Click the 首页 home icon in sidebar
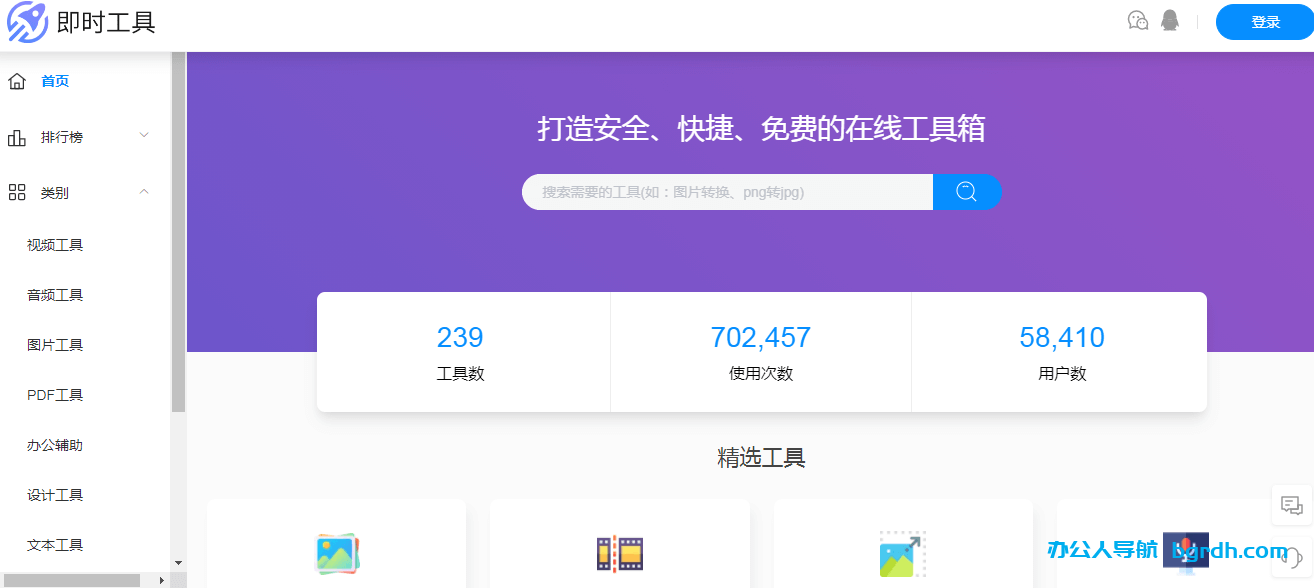Image resolution: width=1314 pixels, height=588 pixels. click(16, 80)
